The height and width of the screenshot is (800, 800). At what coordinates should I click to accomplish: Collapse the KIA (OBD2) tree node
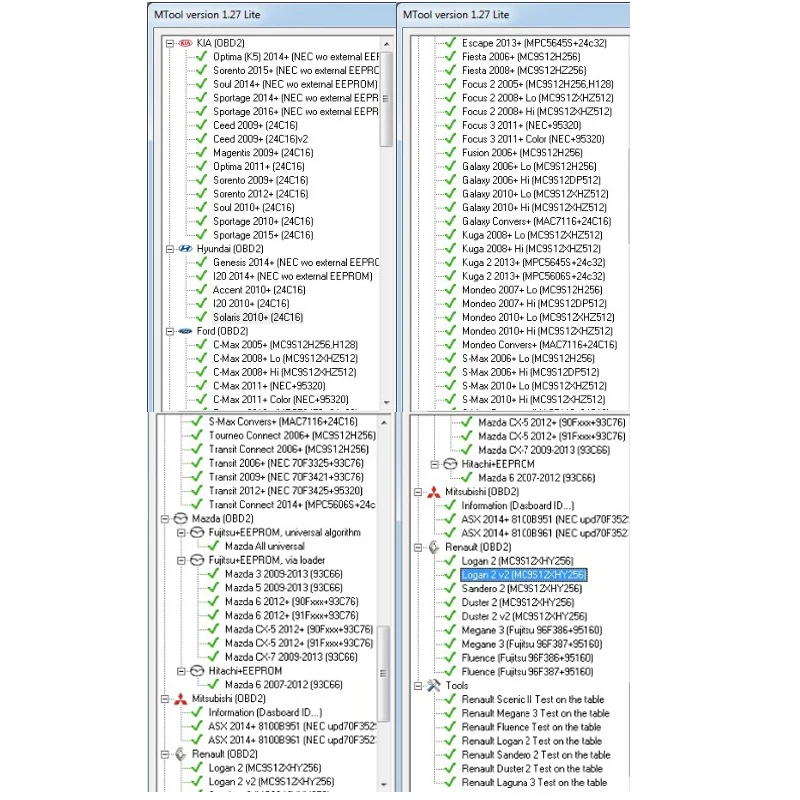click(x=169, y=43)
